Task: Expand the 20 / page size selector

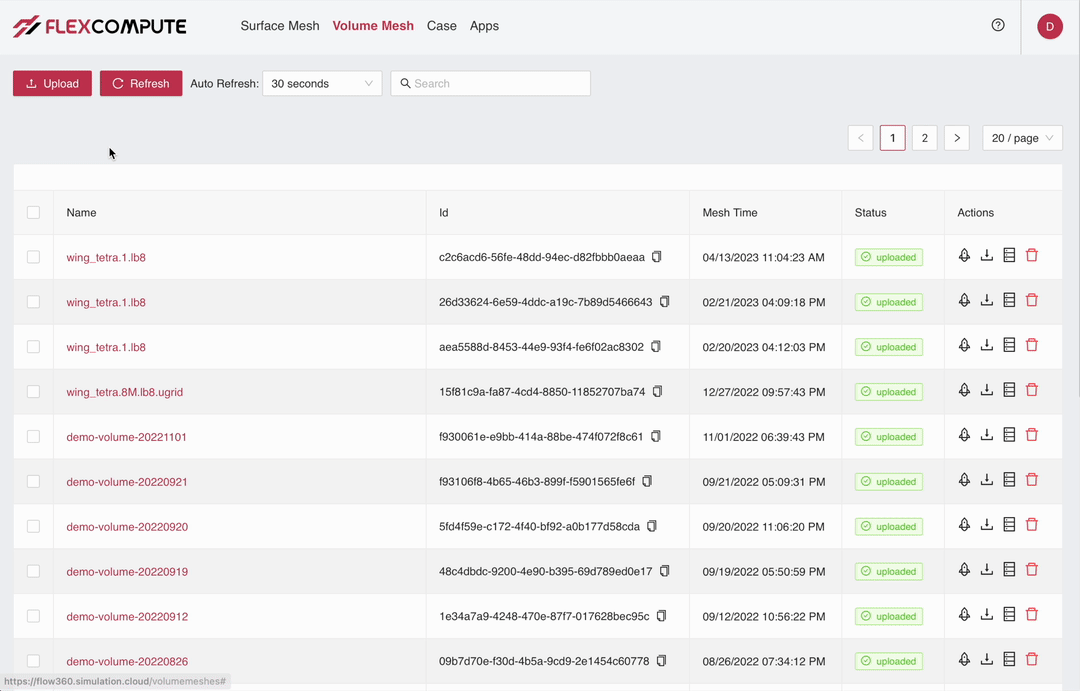Action: [x=1022, y=138]
